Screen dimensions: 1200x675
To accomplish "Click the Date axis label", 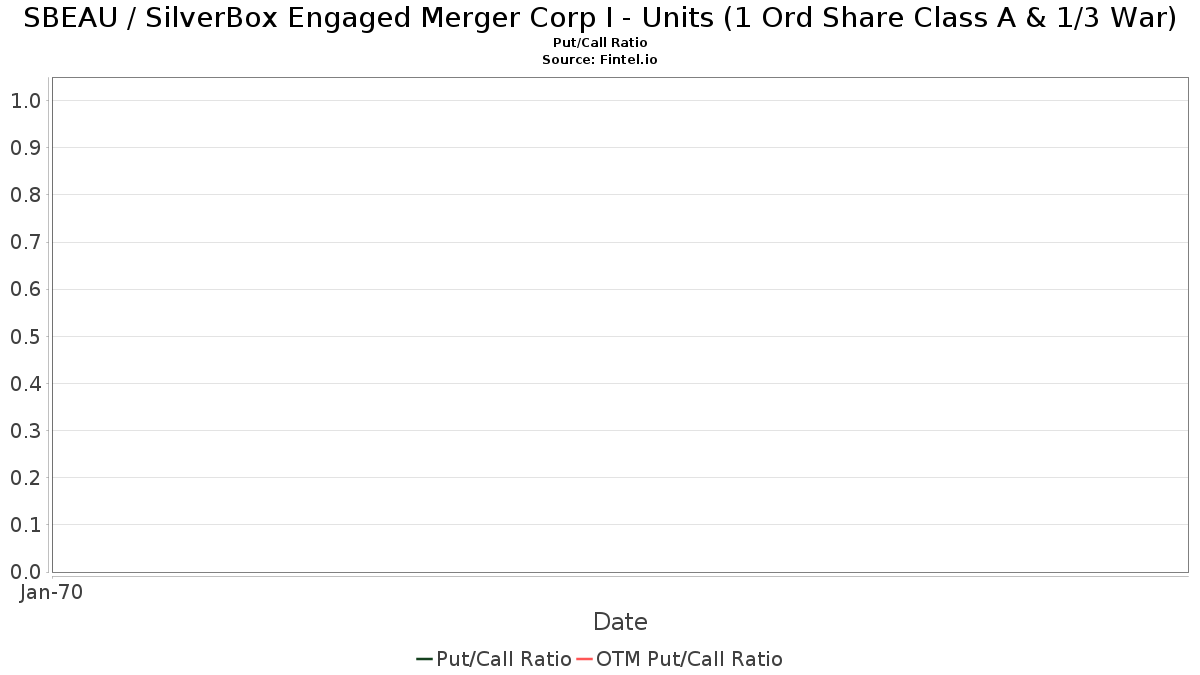I will [620, 622].
